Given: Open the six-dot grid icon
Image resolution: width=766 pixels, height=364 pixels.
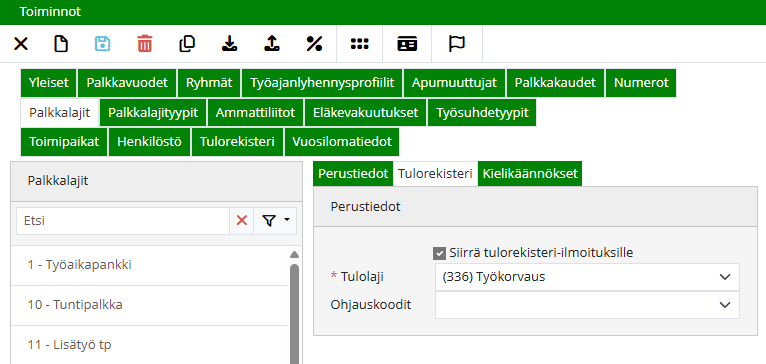Looking at the screenshot, I should pyautogui.click(x=360, y=44).
